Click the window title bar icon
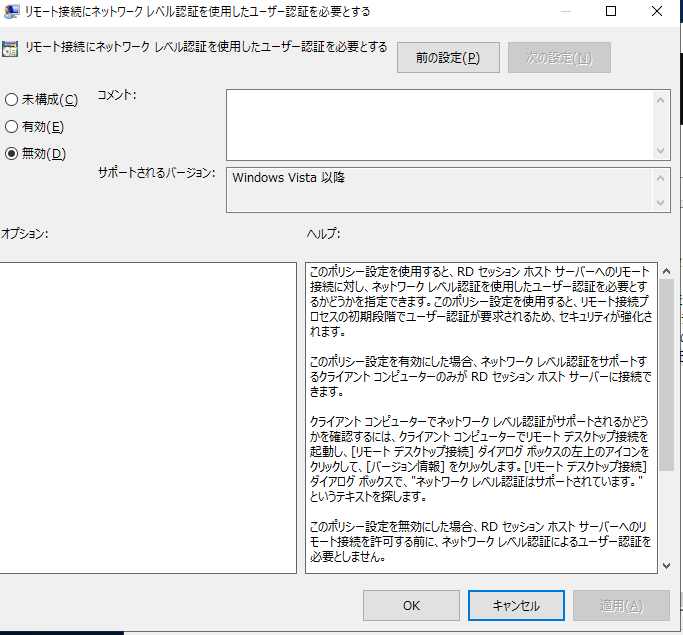This screenshot has width=683, height=635. point(11,11)
